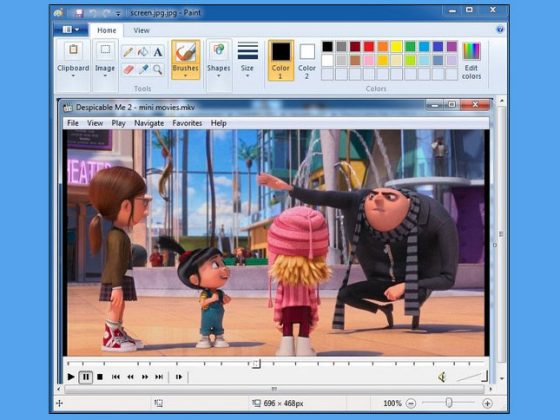Viewport: 560px width, 420px height.
Task: Click the video seek bar thumb
Action: (256, 364)
